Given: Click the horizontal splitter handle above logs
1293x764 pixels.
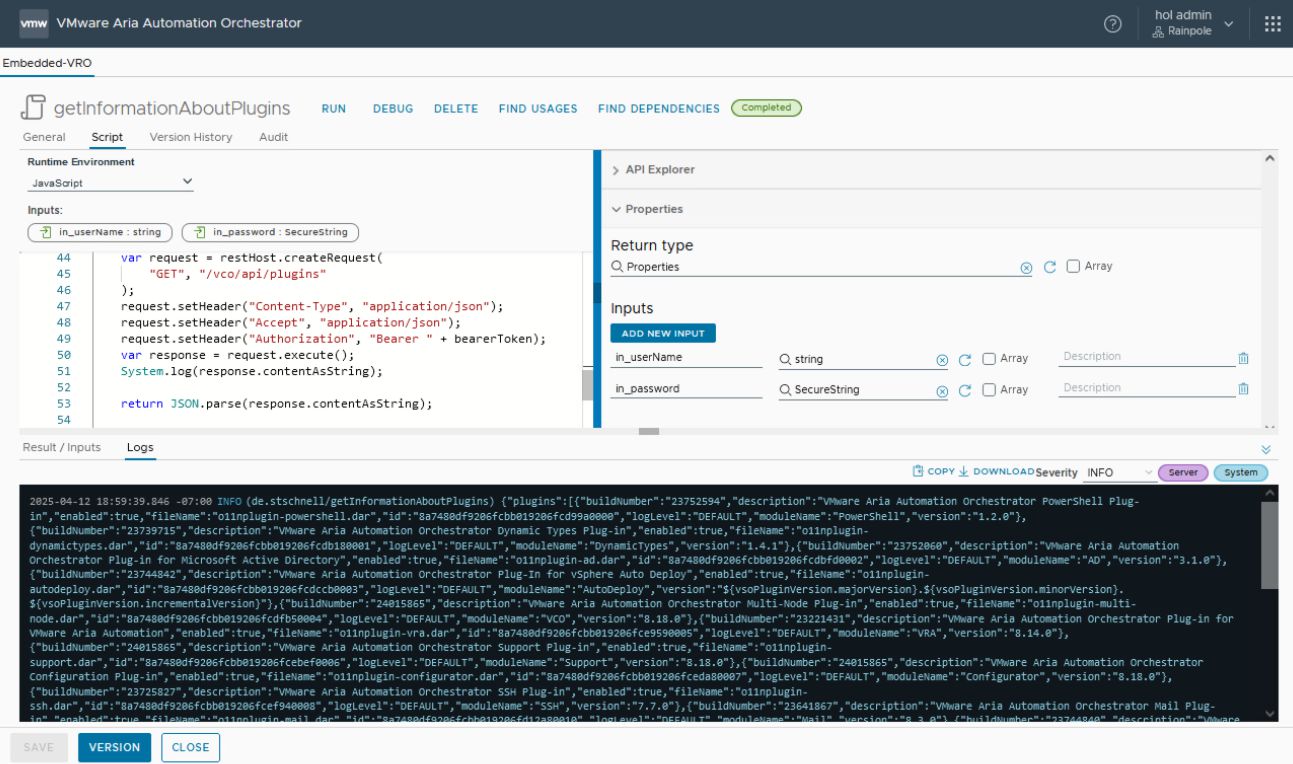Looking at the screenshot, I should coord(649,432).
